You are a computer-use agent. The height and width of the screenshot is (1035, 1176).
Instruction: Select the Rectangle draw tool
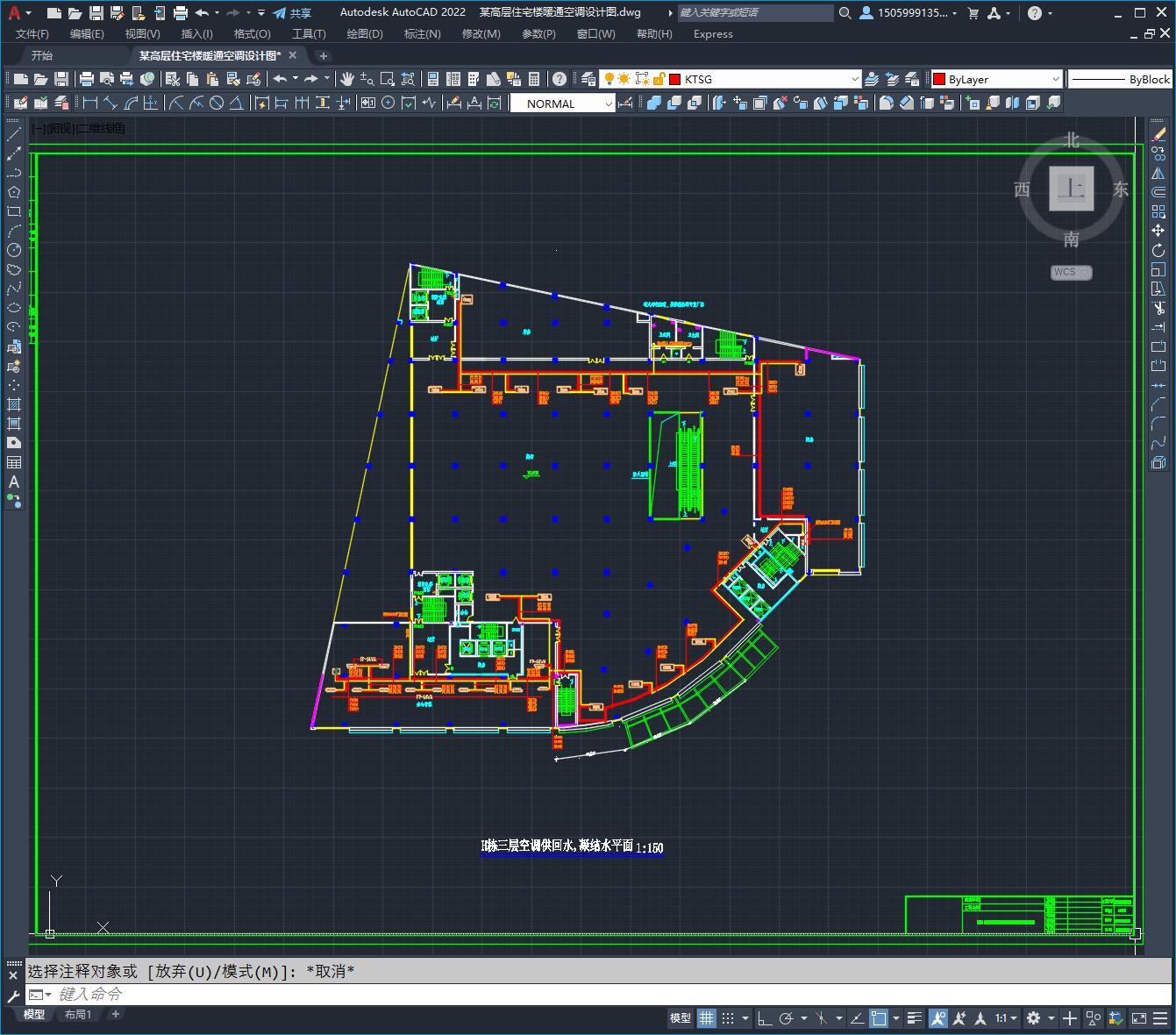click(14, 211)
